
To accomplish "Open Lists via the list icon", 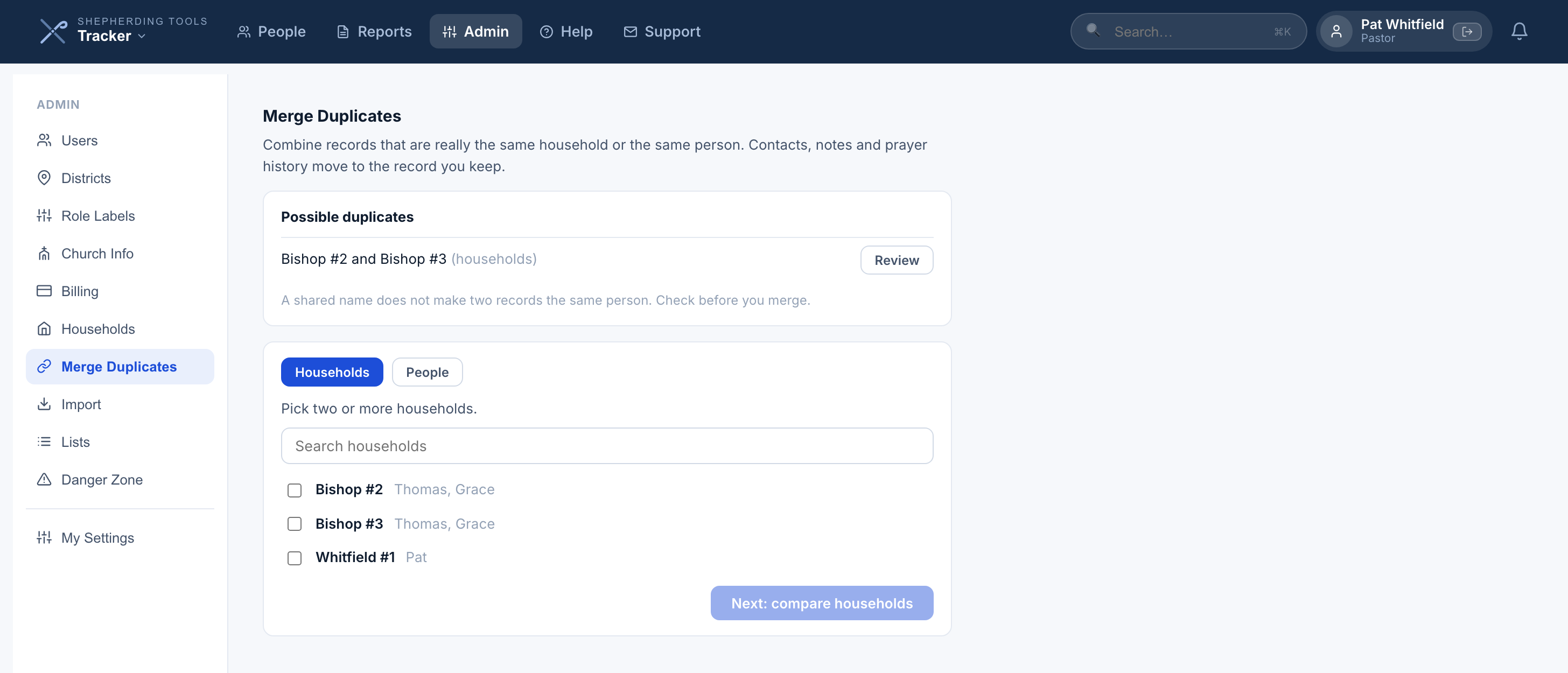I will [x=44, y=443].
